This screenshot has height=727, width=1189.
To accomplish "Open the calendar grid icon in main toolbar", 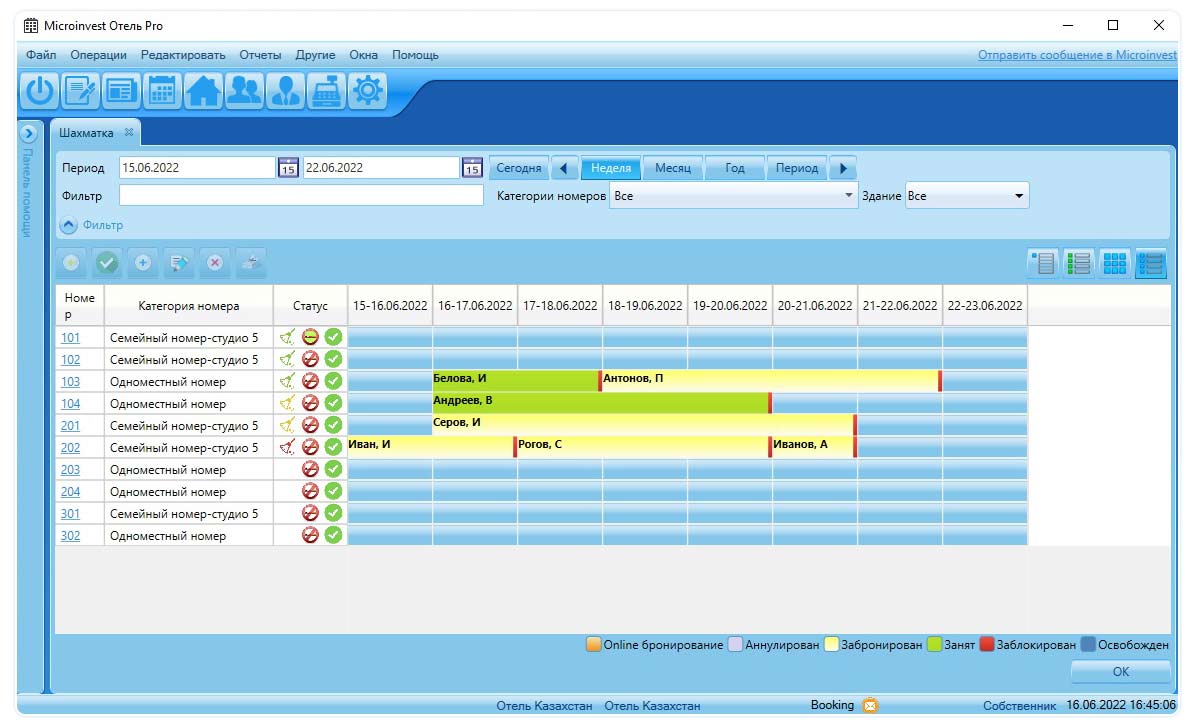I will click(162, 92).
